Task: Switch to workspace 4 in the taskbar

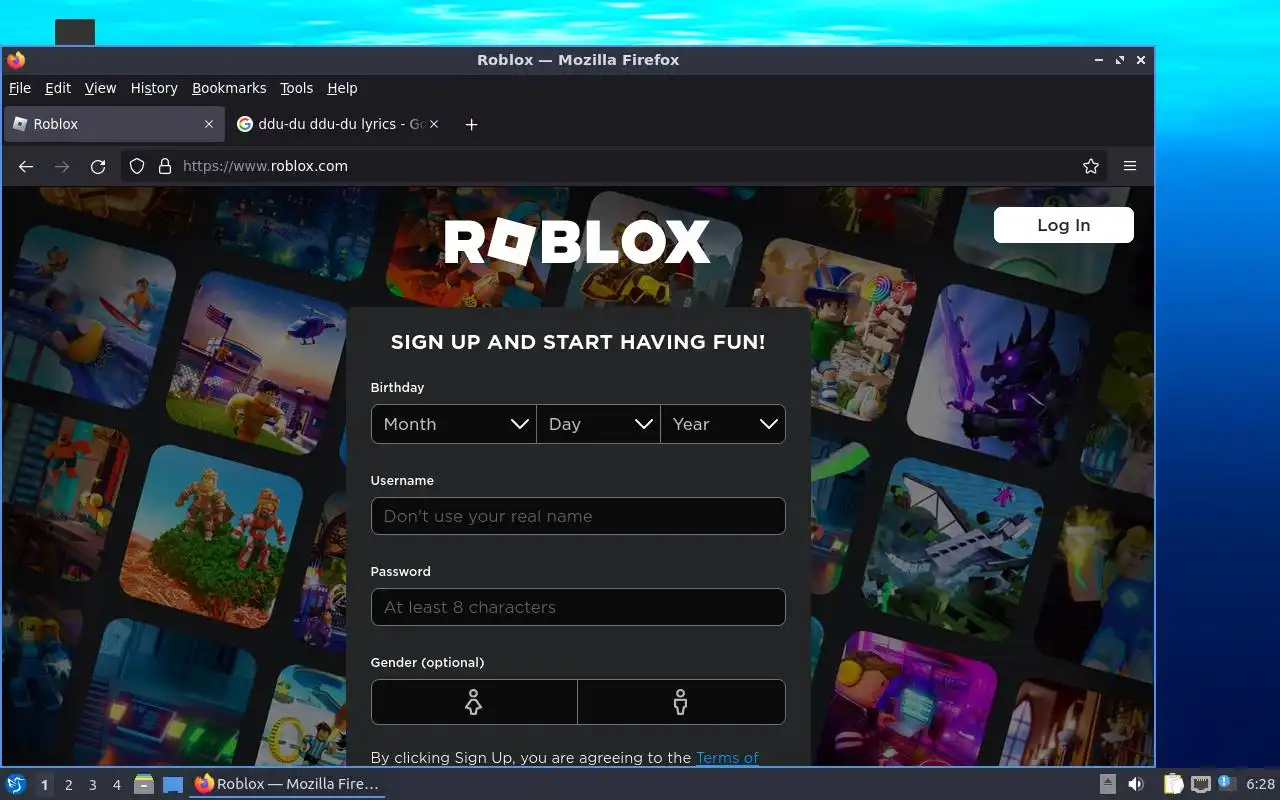Action: [x=117, y=785]
